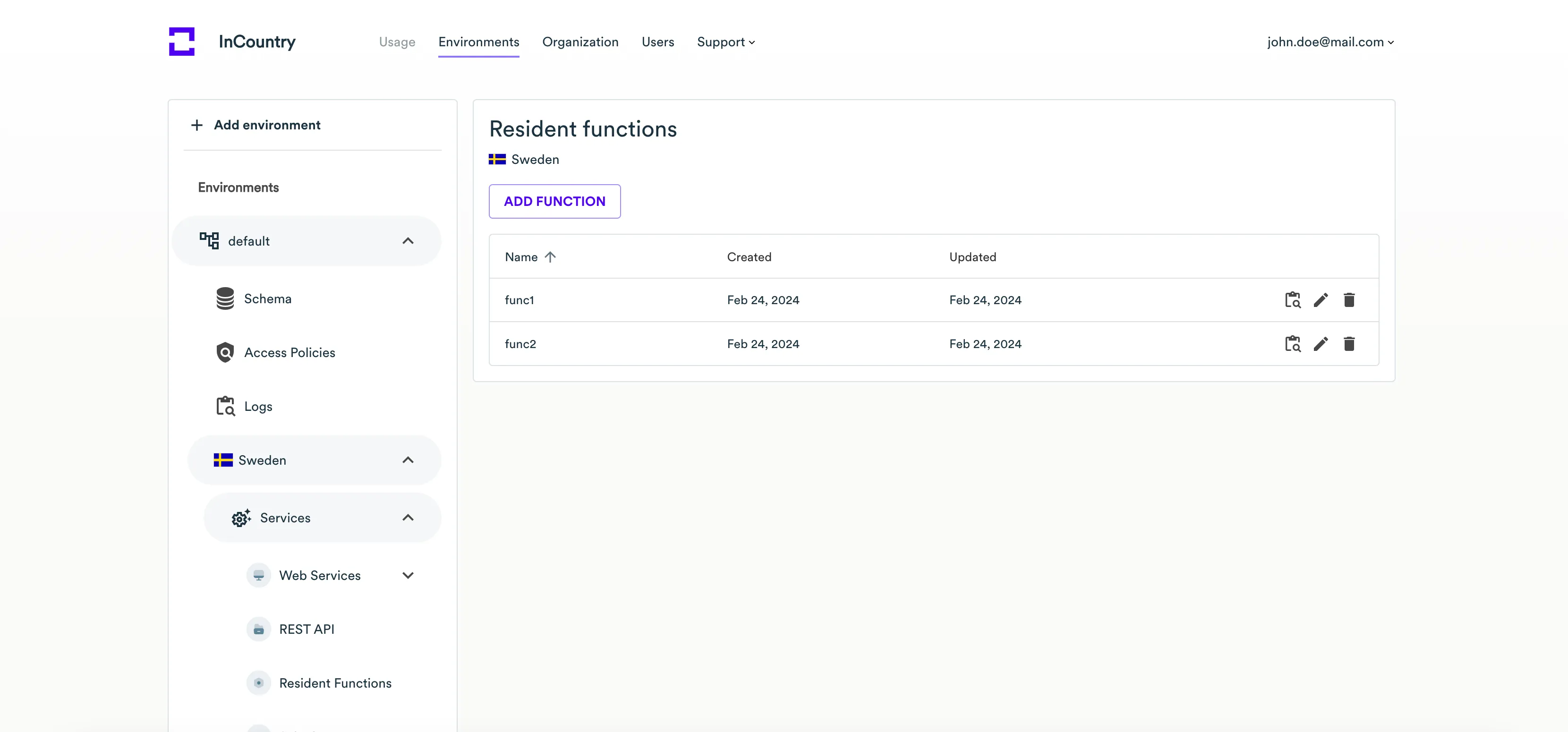Collapse the default environment
Image resolution: width=1568 pixels, height=732 pixels.
coord(408,241)
